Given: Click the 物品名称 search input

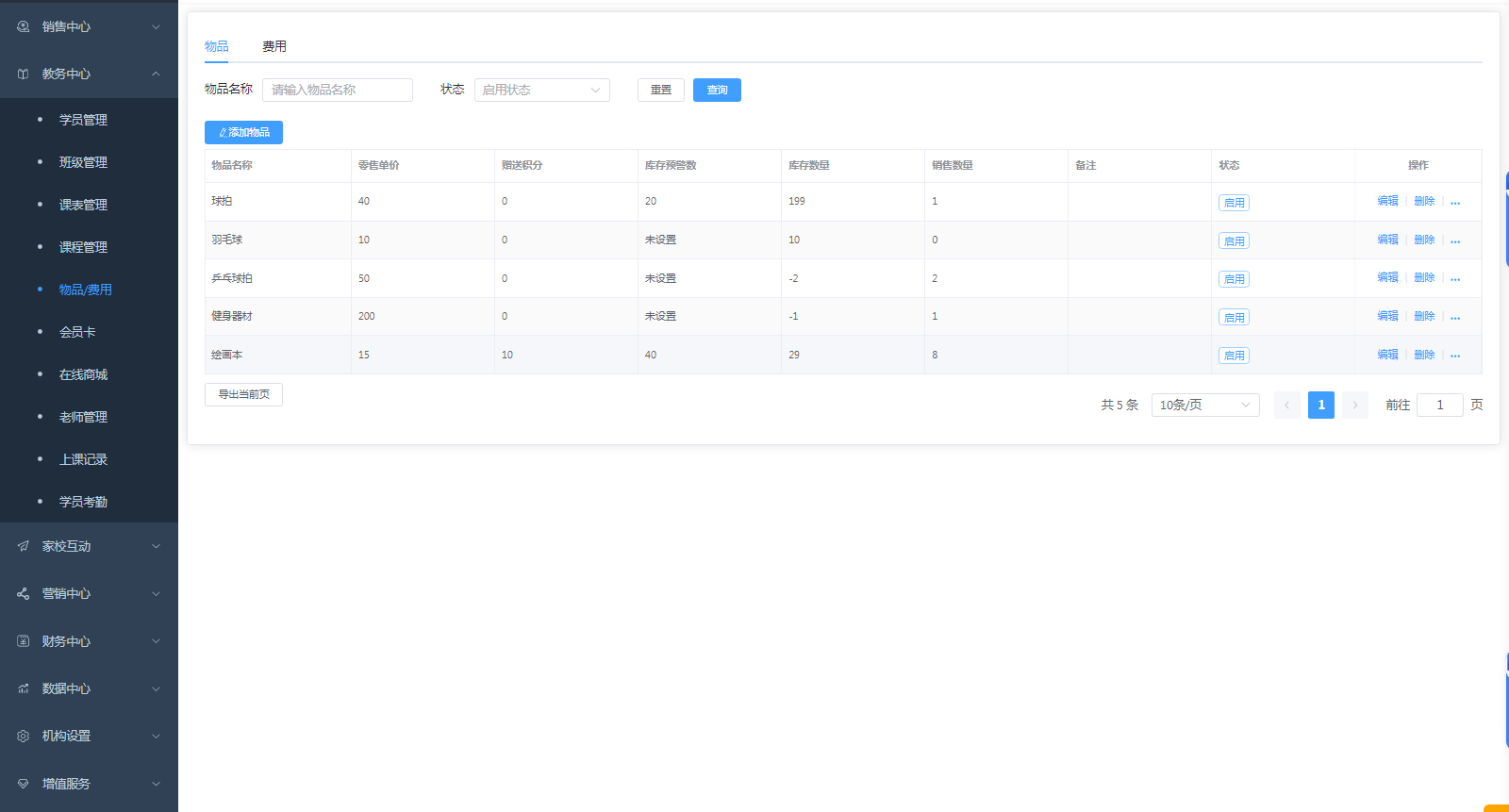Looking at the screenshot, I should click(x=338, y=90).
